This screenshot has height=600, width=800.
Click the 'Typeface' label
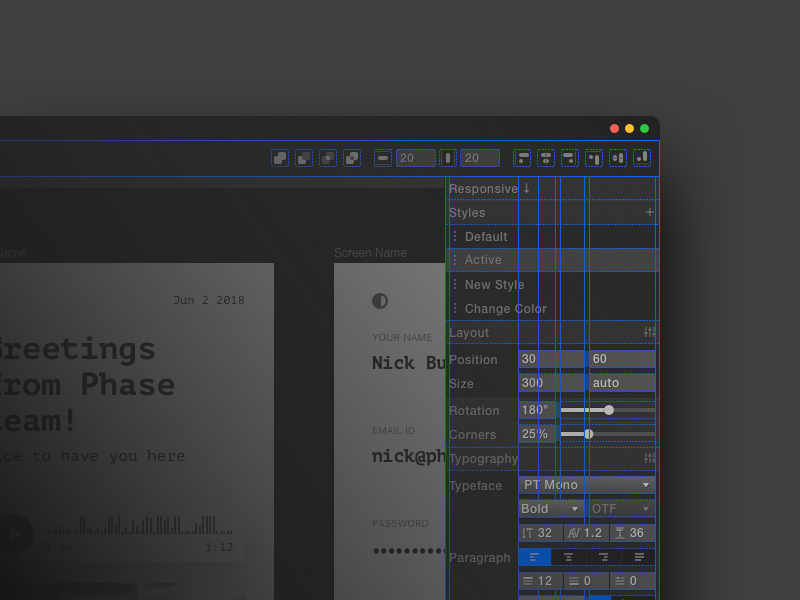point(476,486)
